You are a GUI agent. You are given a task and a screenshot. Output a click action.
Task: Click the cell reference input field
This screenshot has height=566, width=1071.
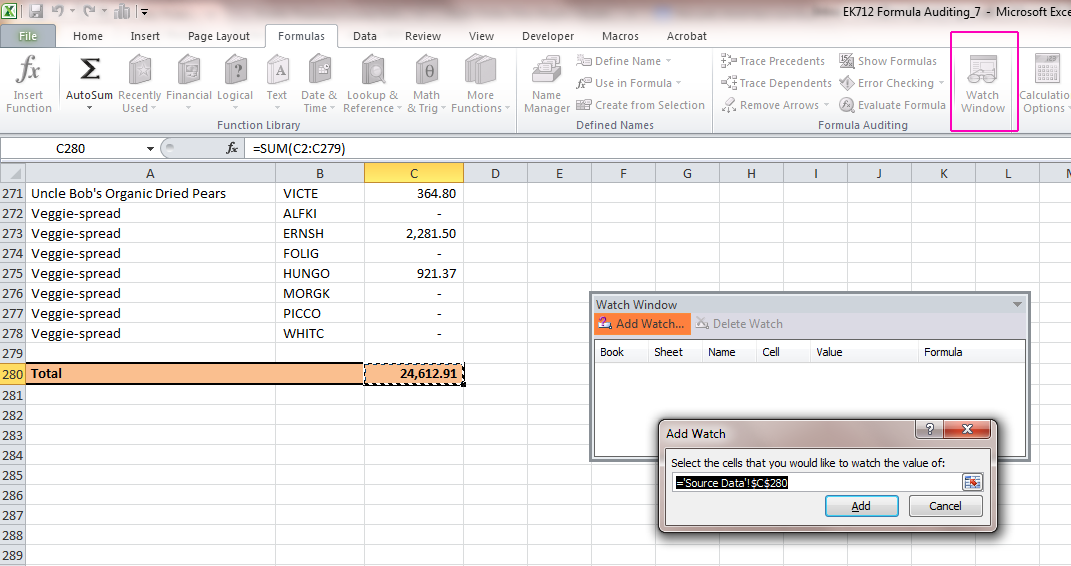point(818,483)
